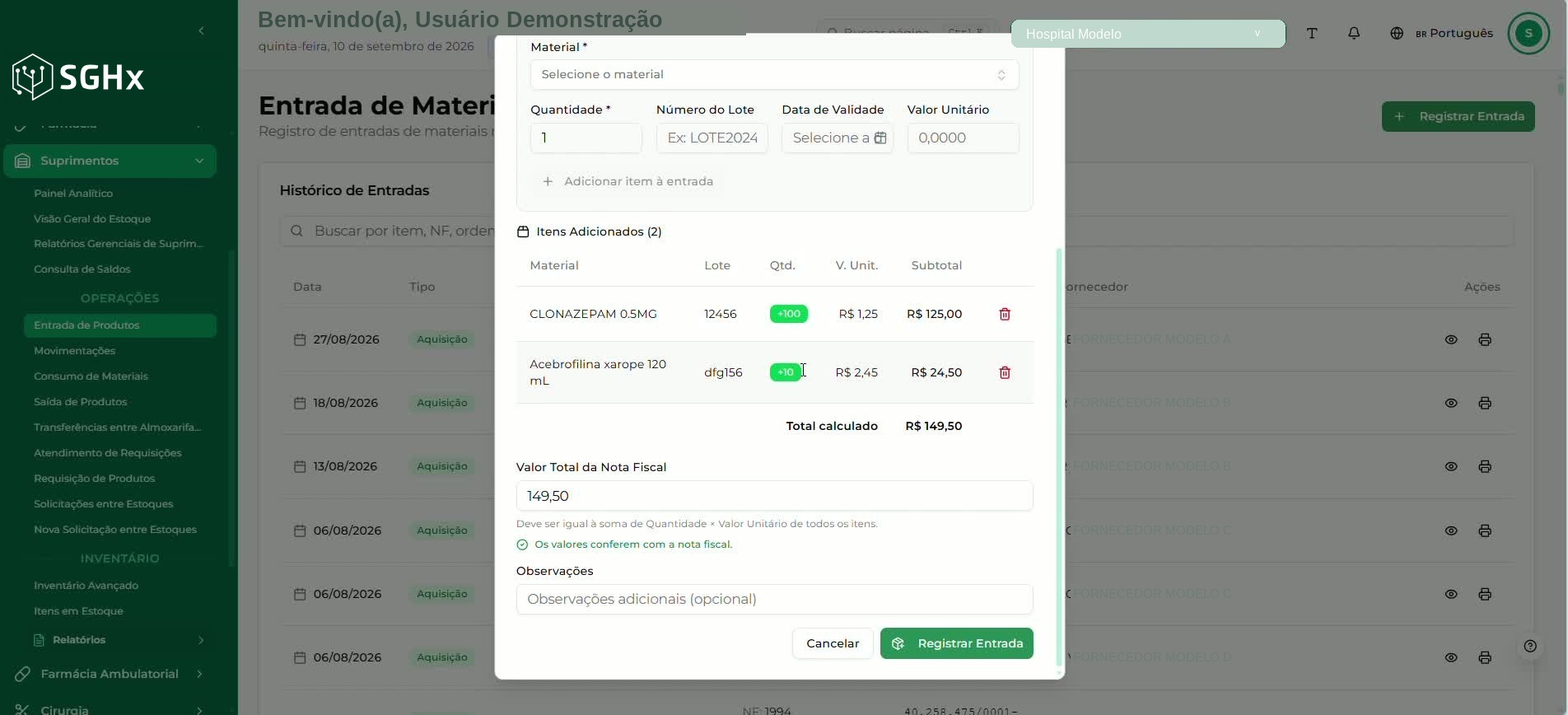Click Adicionar item à entrada
The width and height of the screenshot is (1568, 715).
628,181
